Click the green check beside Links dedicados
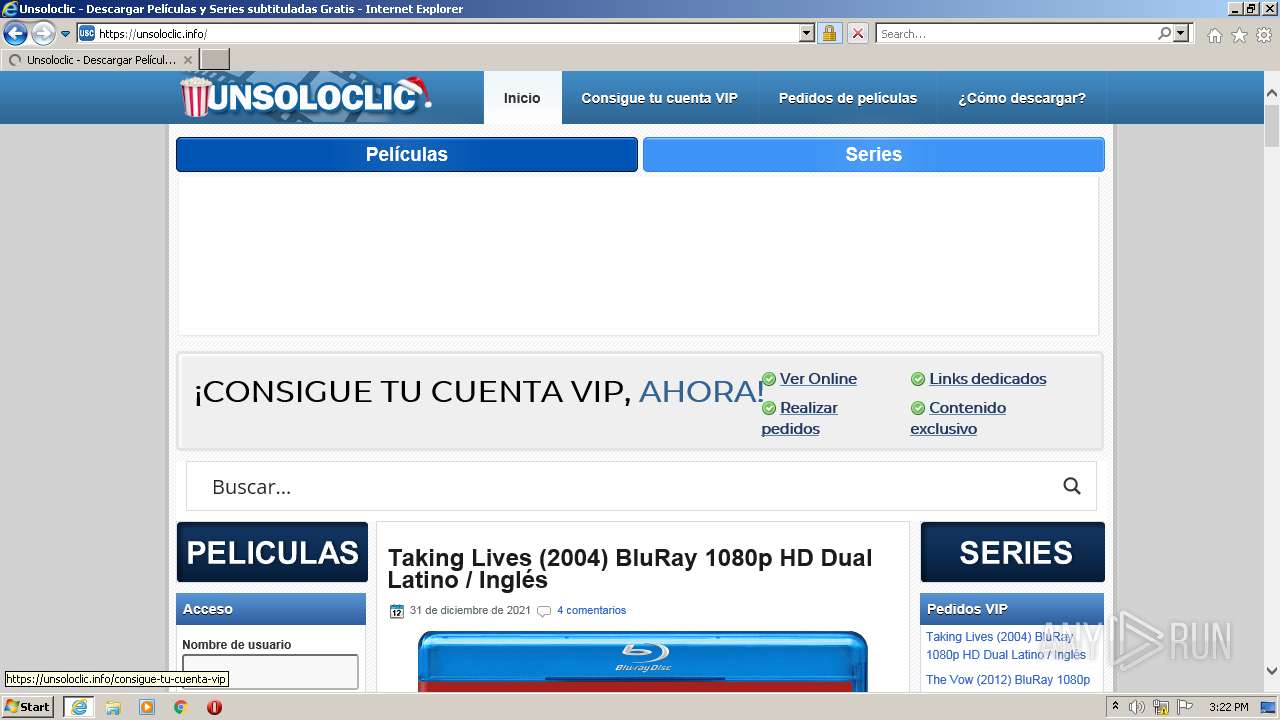Image resolution: width=1280 pixels, height=720 pixels. (x=918, y=379)
